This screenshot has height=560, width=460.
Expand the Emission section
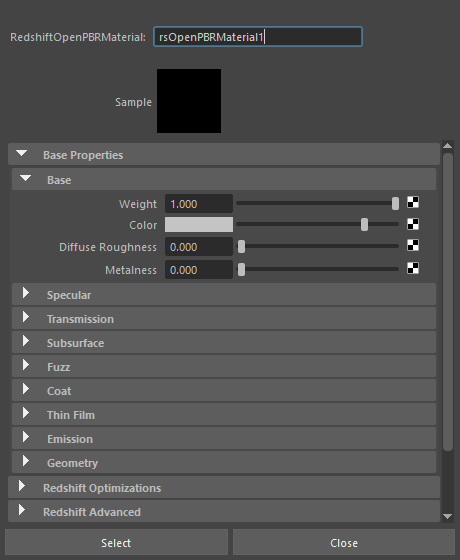click(x=224, y=438)
